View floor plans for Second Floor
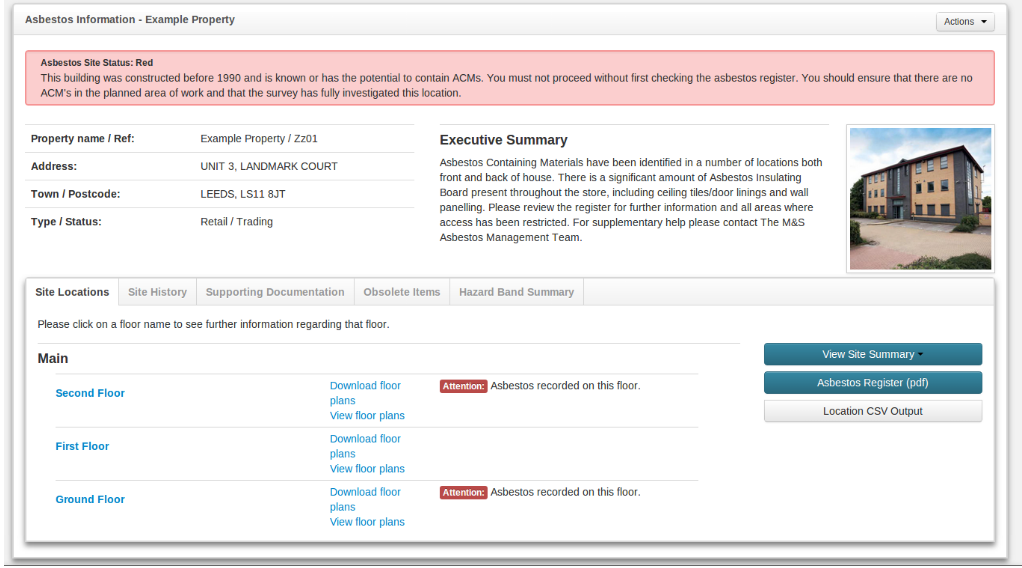 click(367, 415)
